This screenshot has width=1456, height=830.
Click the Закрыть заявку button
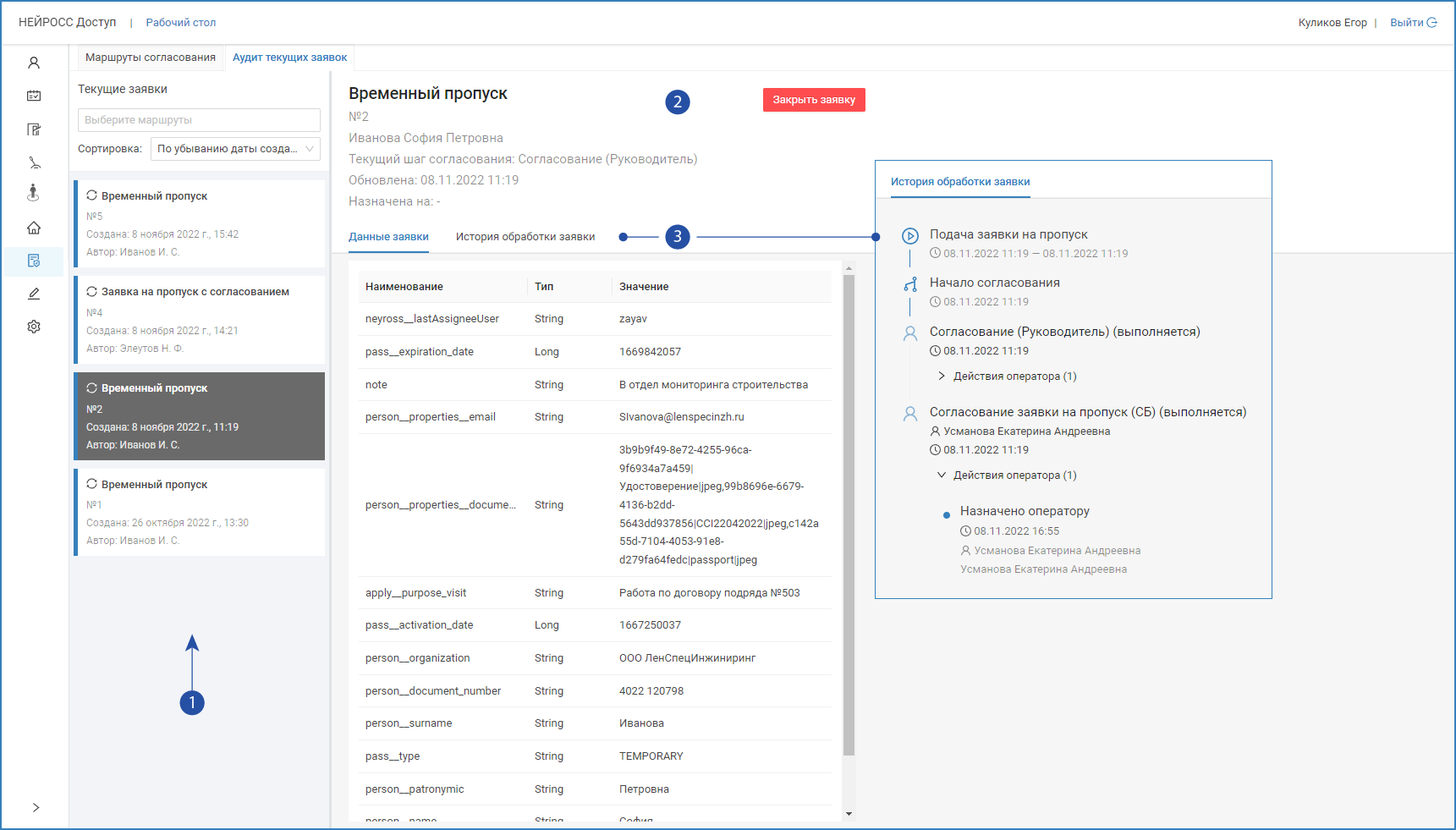tap(813, 100)
